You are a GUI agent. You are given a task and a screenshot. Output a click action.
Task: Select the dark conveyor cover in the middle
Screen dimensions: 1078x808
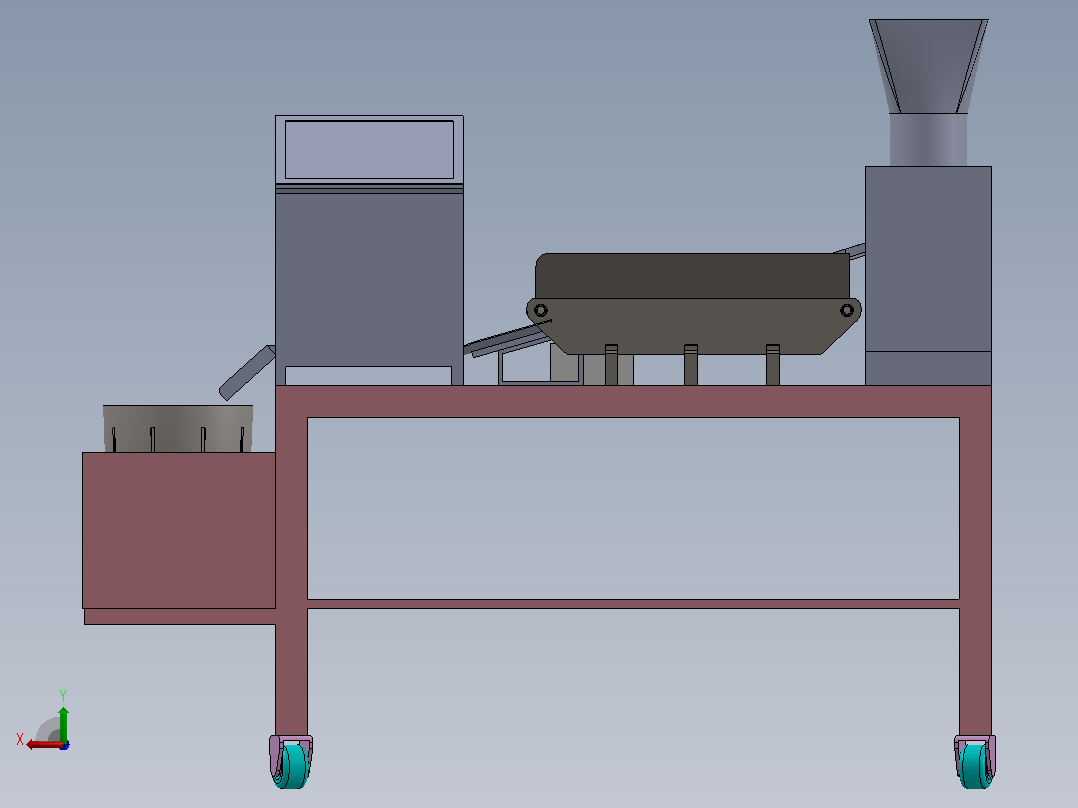(692, 276)
